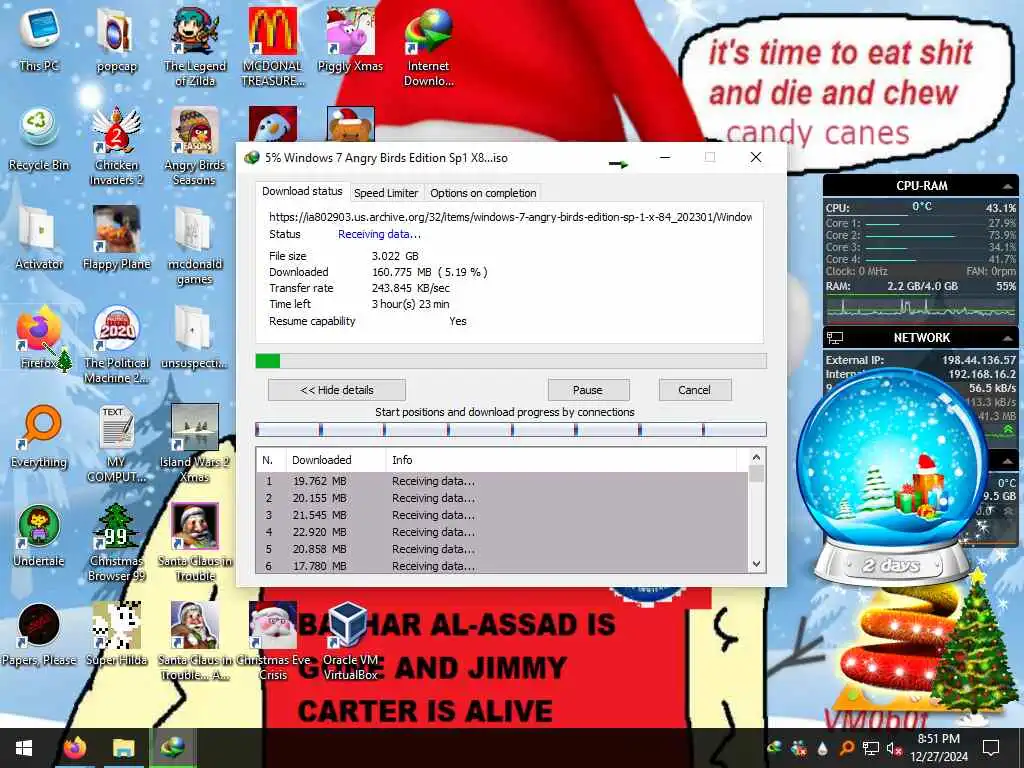
Task: Click the Everything magnifier tray icon
Action: (847, 748)
